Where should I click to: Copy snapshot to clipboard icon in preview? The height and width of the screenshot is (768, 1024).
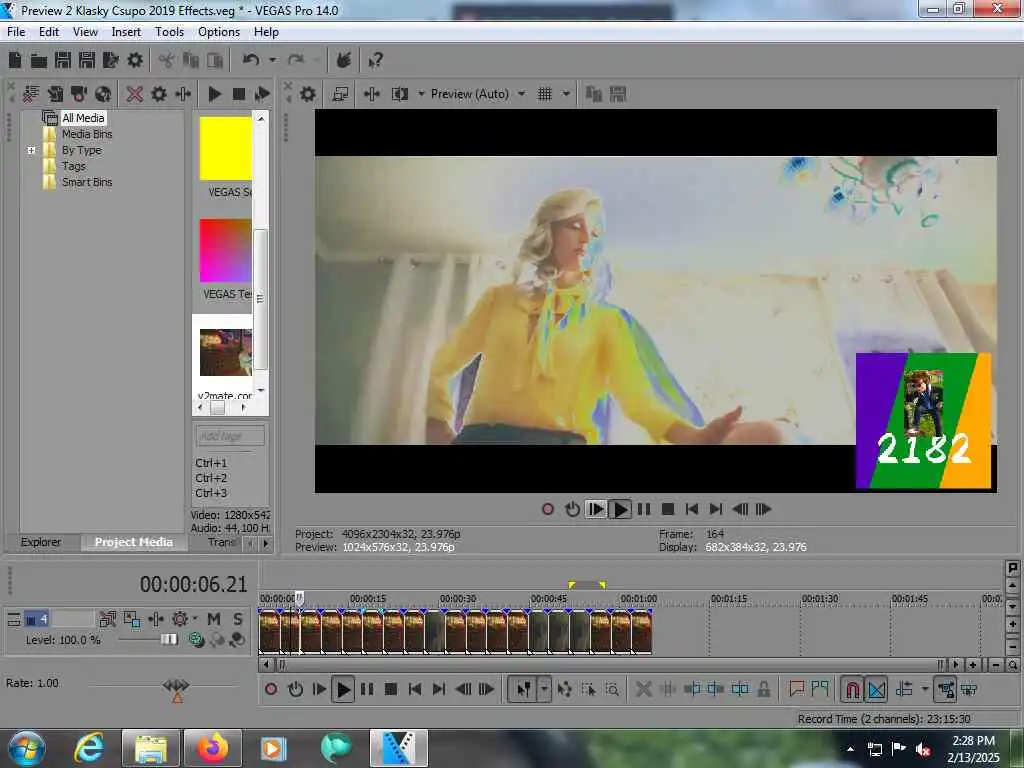click(594, 94)
